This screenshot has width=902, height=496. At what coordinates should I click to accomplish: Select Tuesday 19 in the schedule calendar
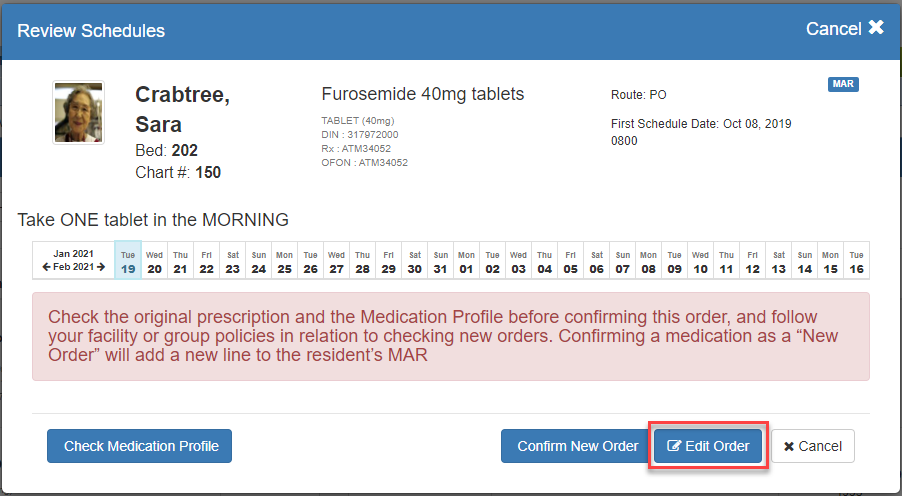click(x=128, y=261)
